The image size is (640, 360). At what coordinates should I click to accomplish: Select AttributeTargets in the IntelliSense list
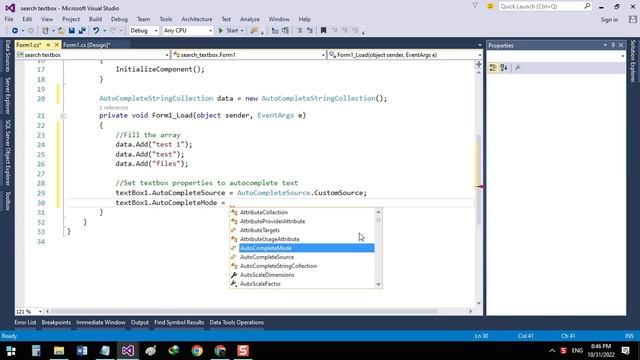(x=302, y=230)
